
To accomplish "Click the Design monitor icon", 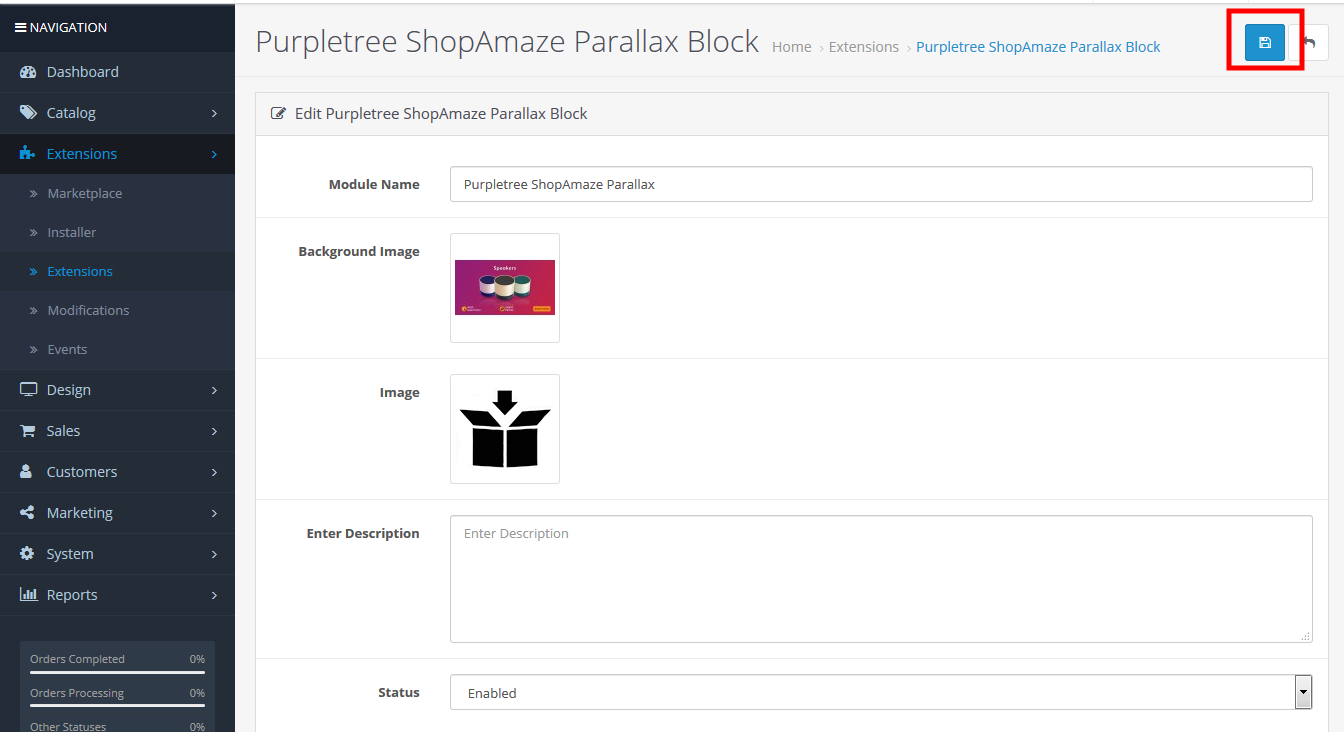I will (28, 390).
